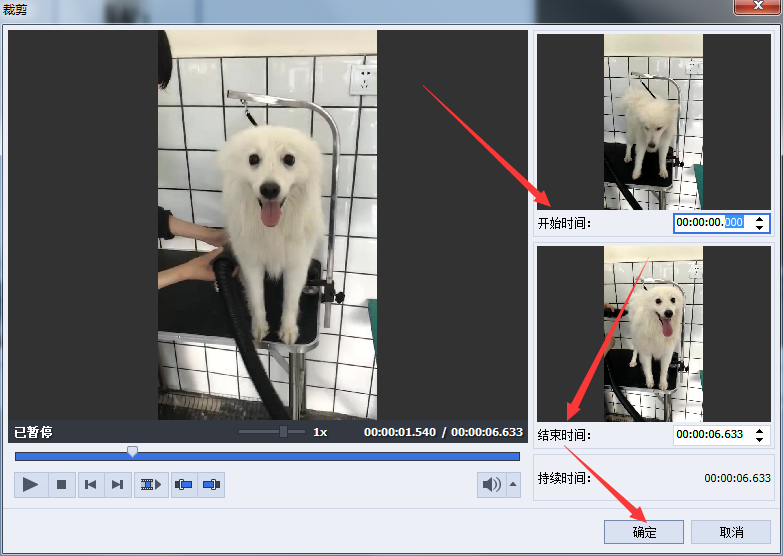Click the start time input field
Viewport: 783px width, 556px height.
click(x=710, y=223)
